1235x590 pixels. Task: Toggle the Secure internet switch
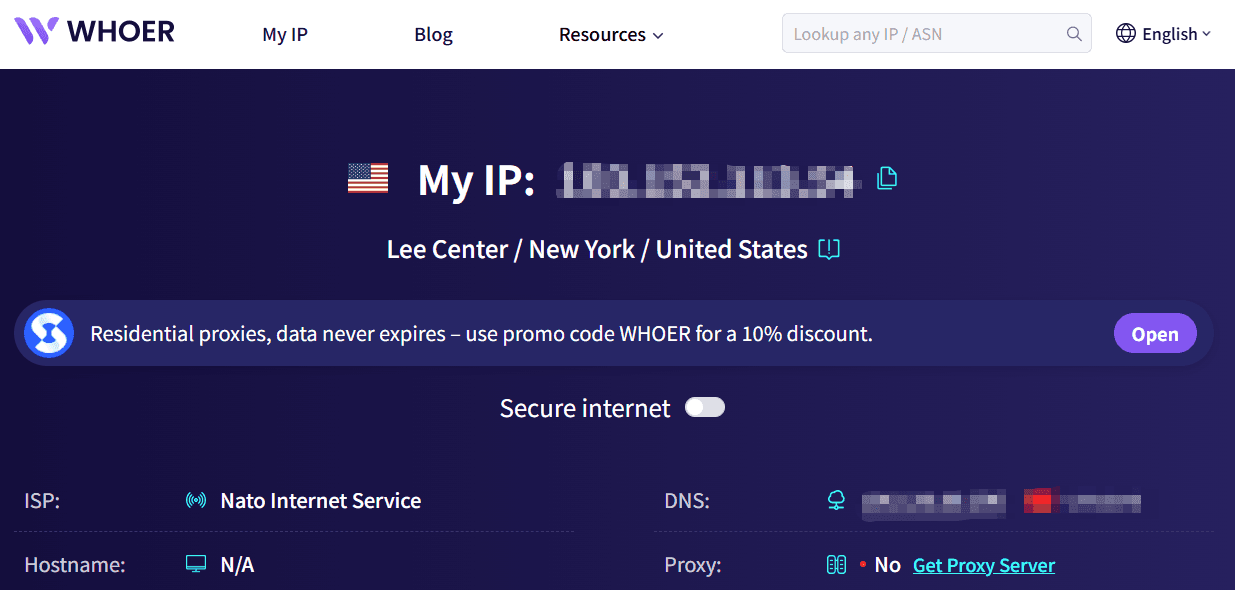pyautogui.click(x=705, y=407)
